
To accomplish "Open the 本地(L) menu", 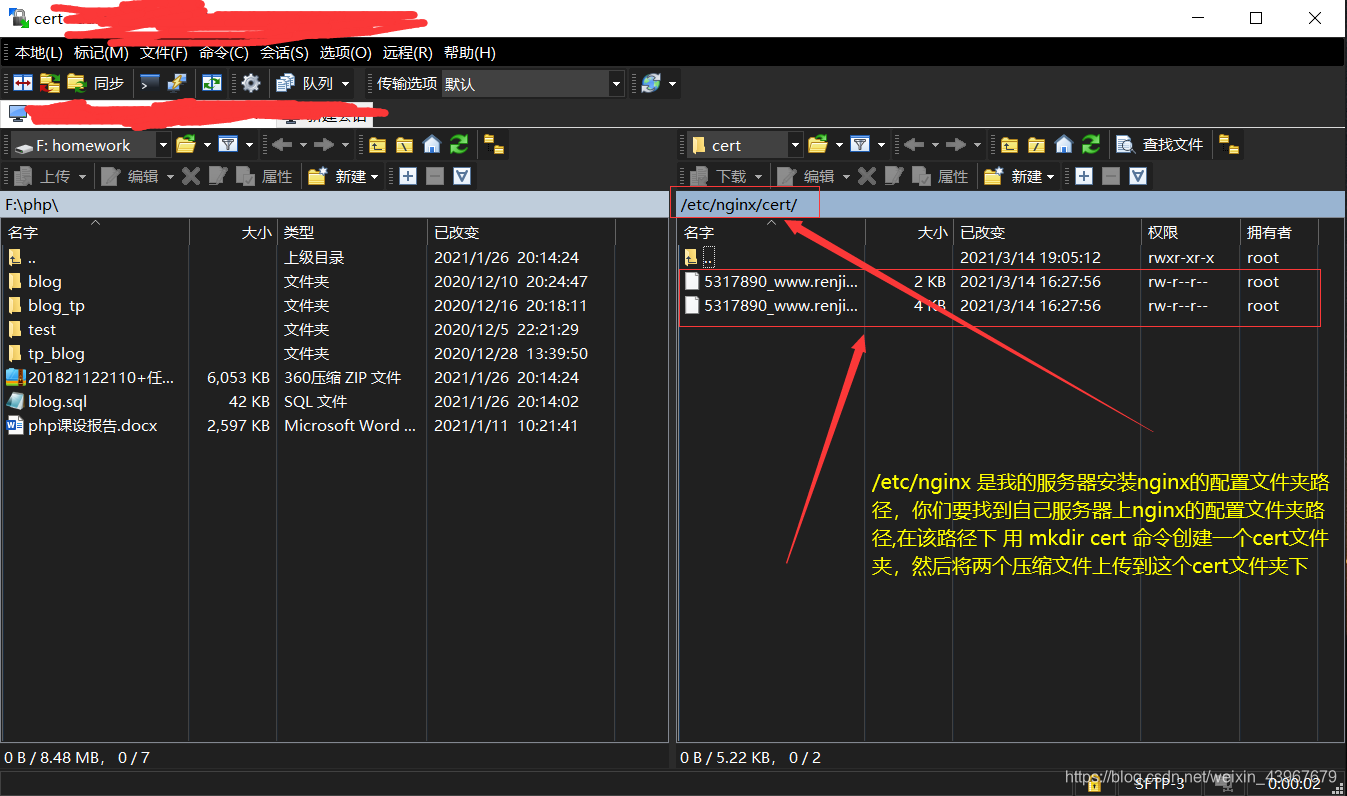I will (38, 52).
